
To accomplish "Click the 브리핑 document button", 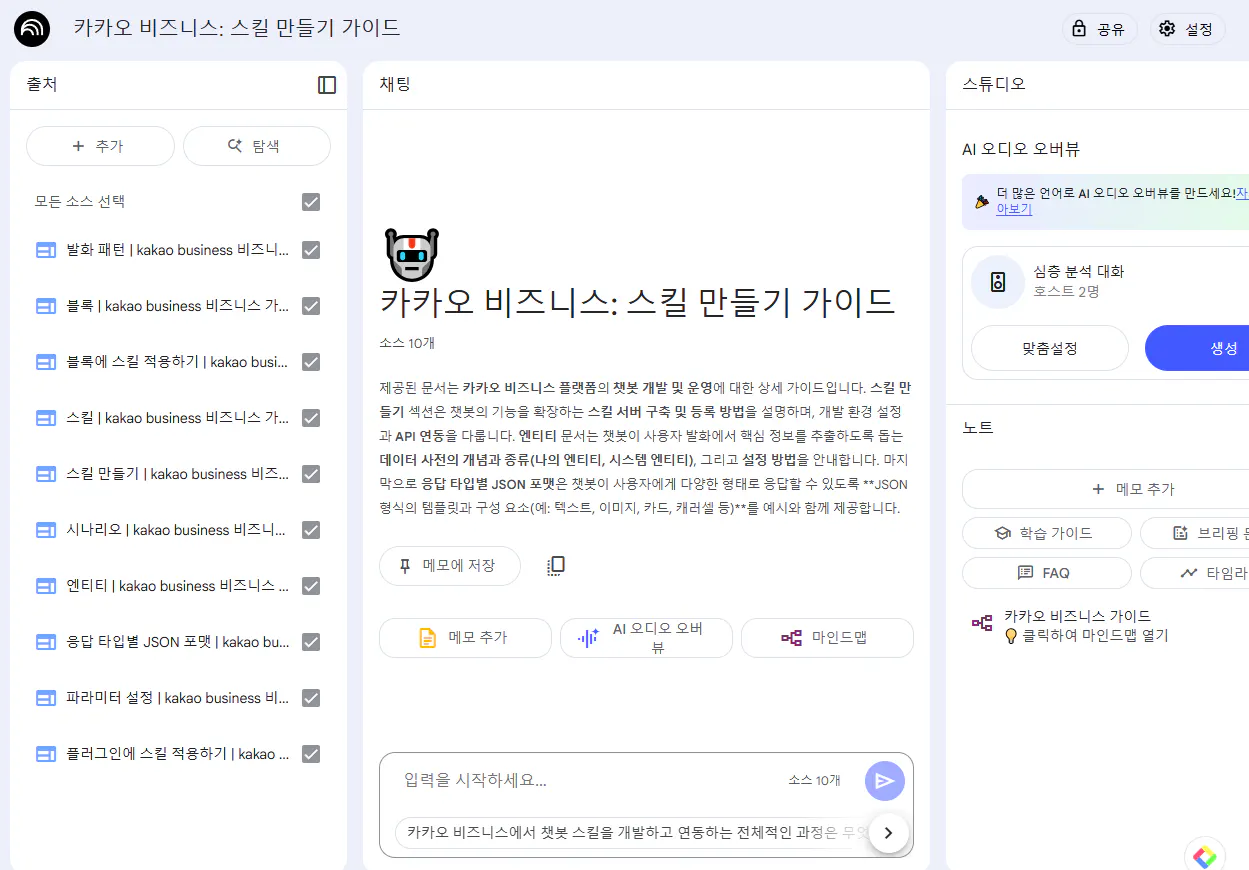I will point(1196,533).
